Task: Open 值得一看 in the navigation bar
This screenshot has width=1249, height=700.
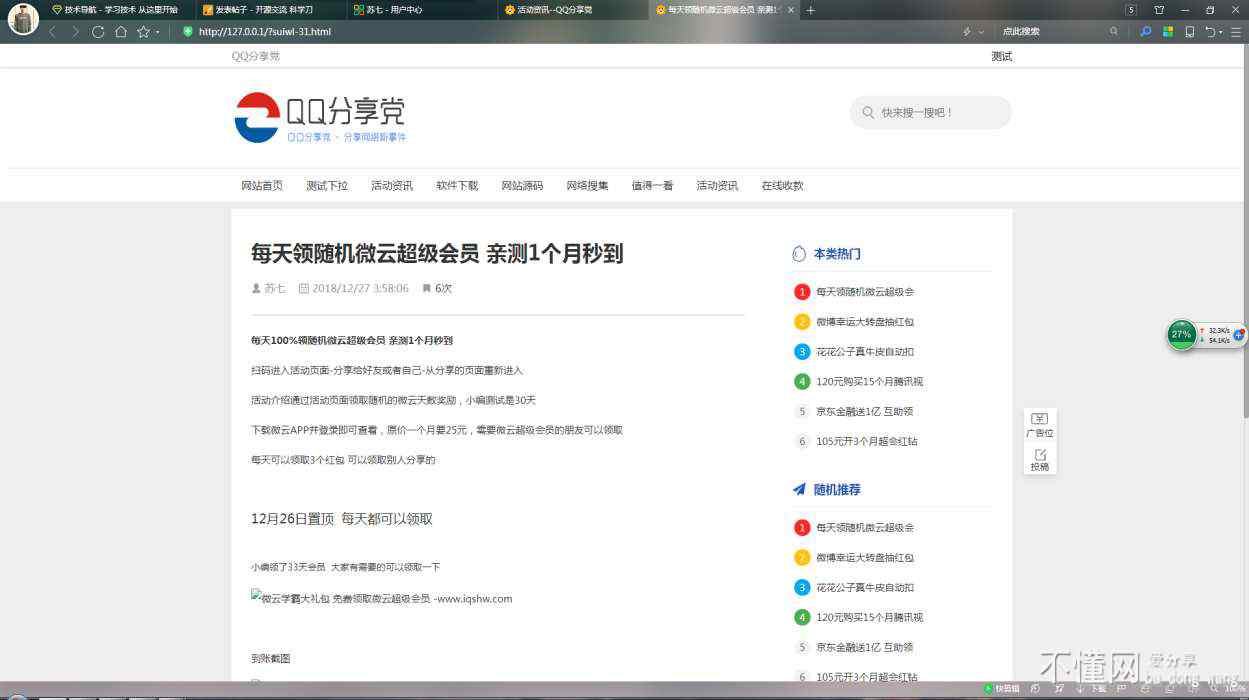Action: 652,186
